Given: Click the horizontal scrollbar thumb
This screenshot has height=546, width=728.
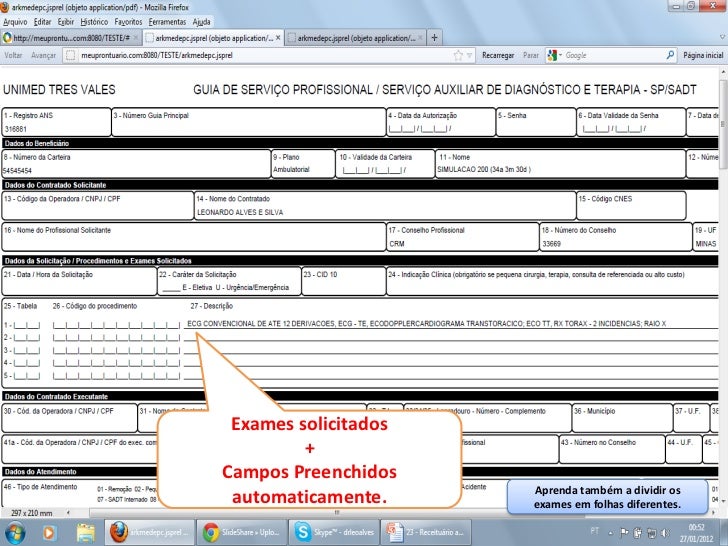Looking at the screenshot, I should tap(339, 513).
